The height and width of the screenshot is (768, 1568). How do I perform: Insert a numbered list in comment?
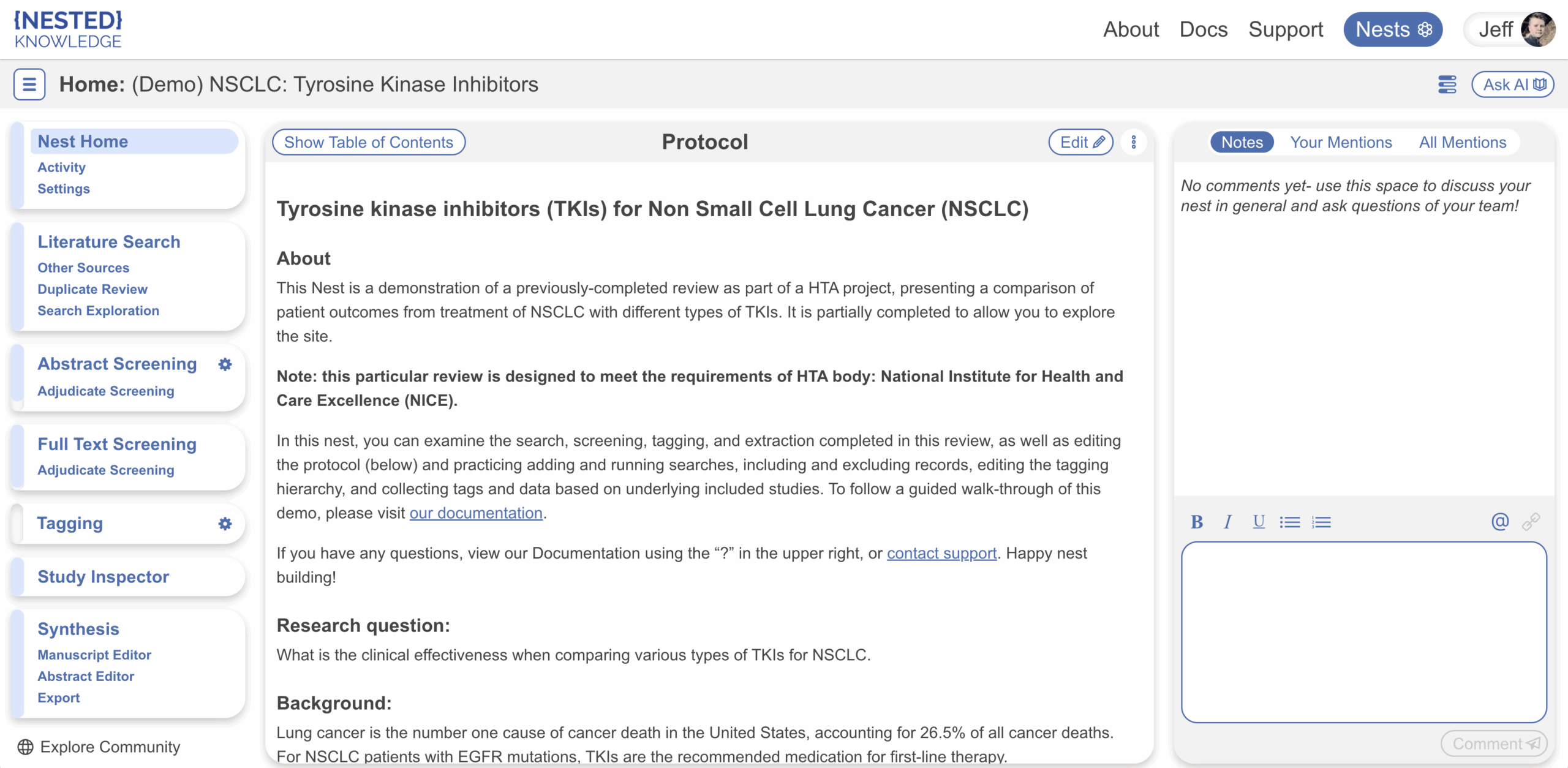[x=1321, y=522]
